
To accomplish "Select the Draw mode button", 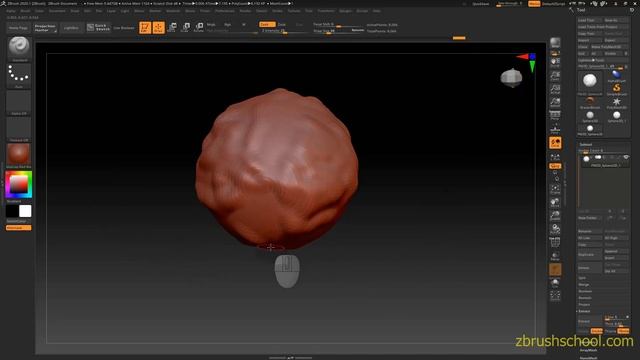I will click(159, 27).
